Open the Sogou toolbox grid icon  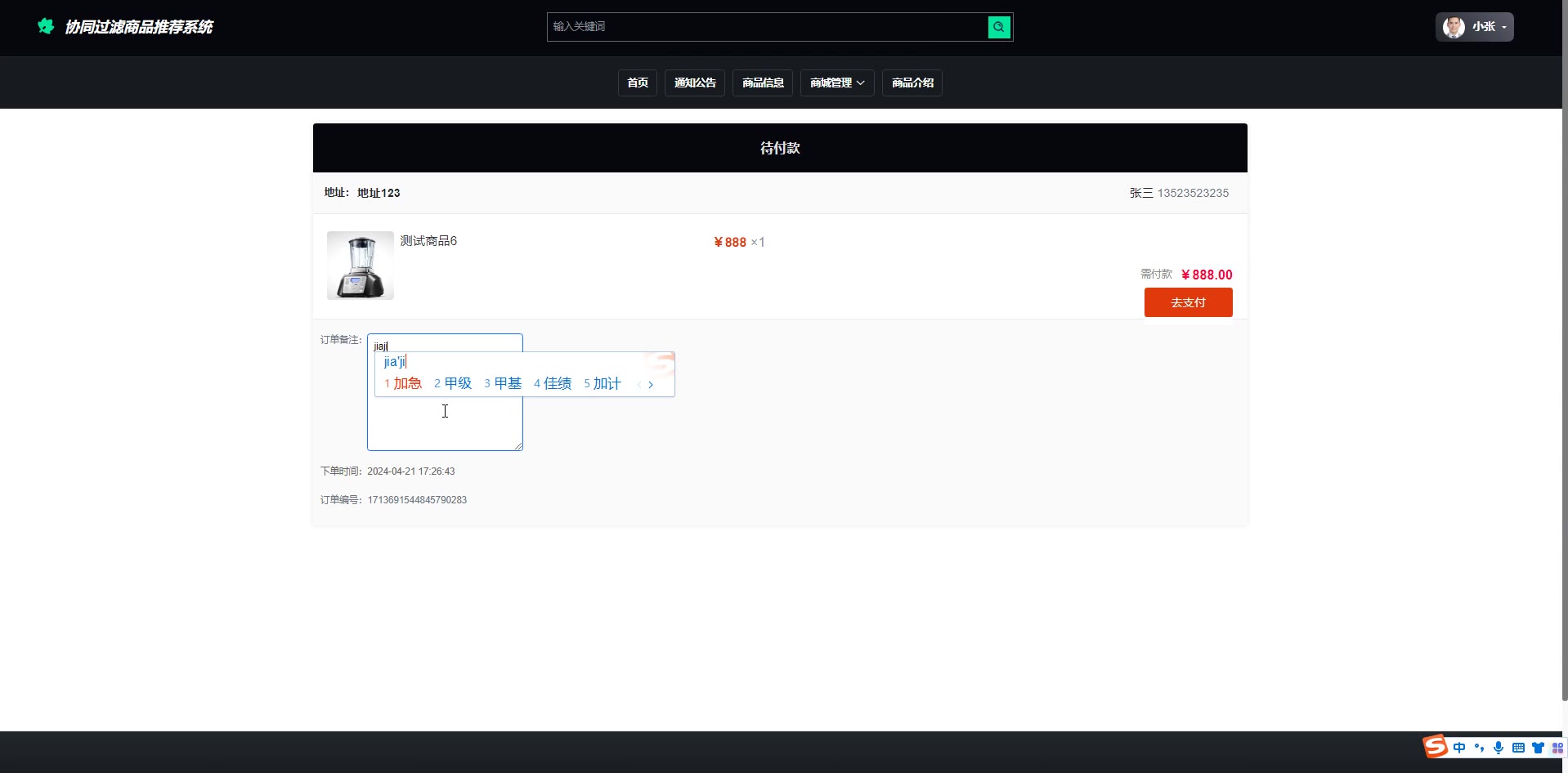pos(1557,748)
